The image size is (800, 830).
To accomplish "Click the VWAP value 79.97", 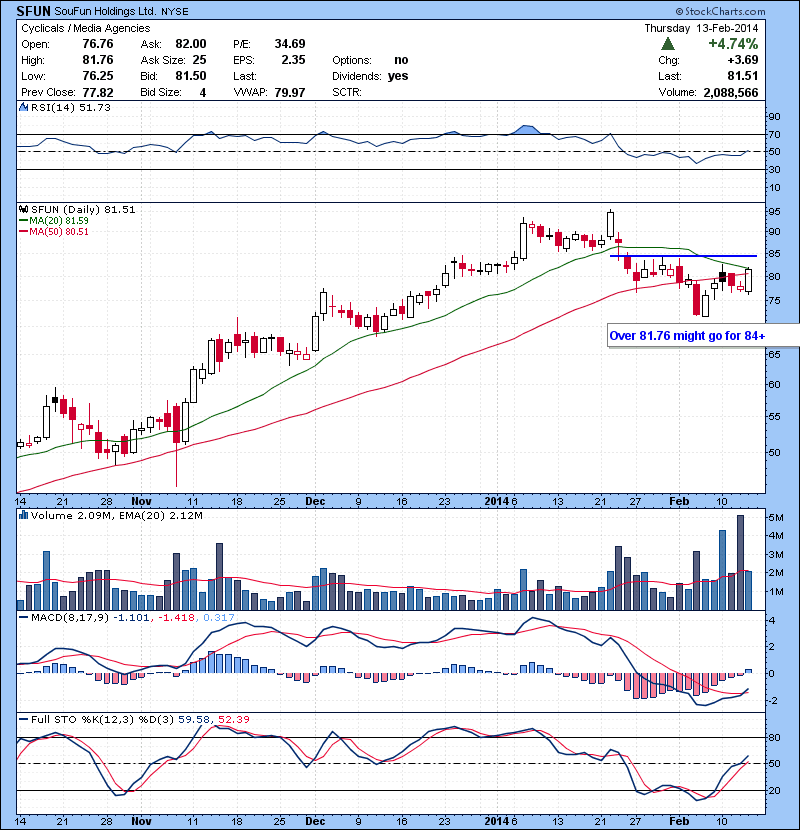I will pos(290,93).
